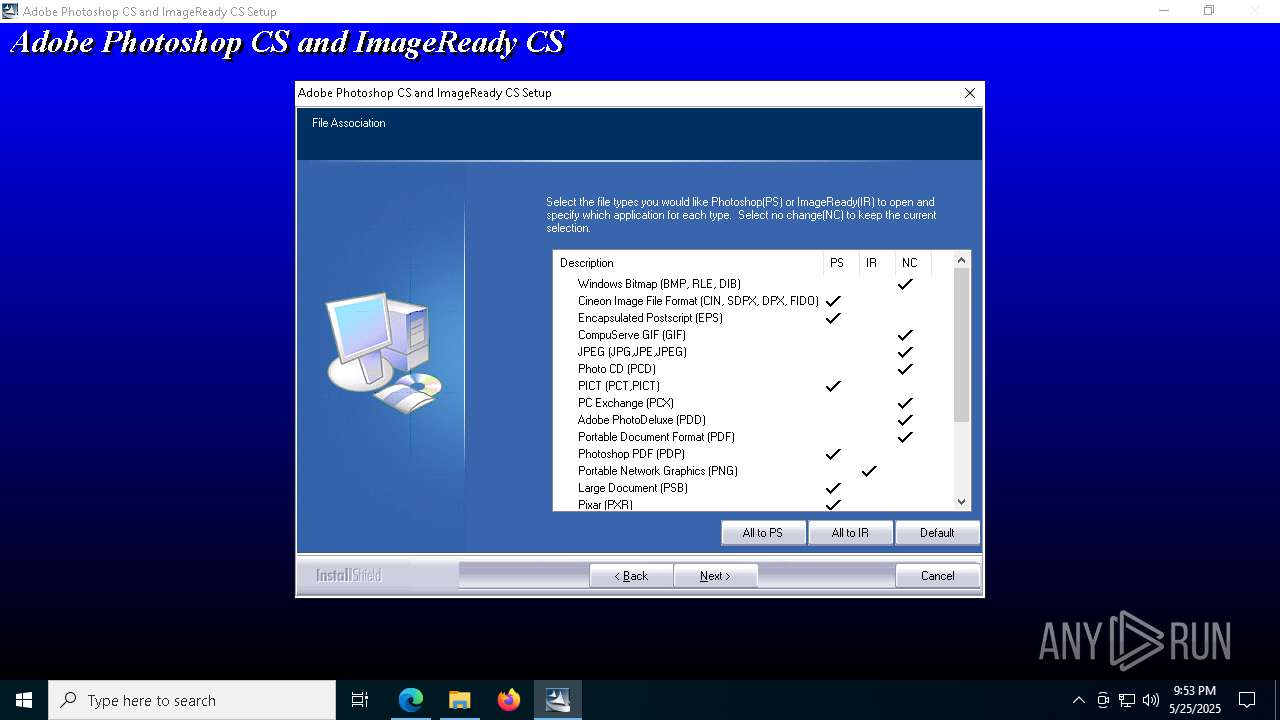The height and width of the screenshot is (720, 1280).
Task: Restore Default file associations
Action: coord(937,533)
